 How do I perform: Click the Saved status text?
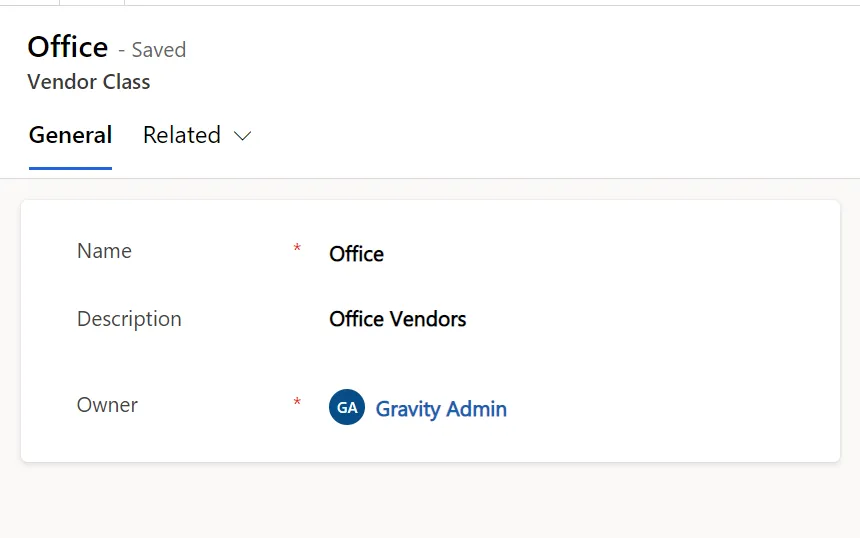(159, 50)
